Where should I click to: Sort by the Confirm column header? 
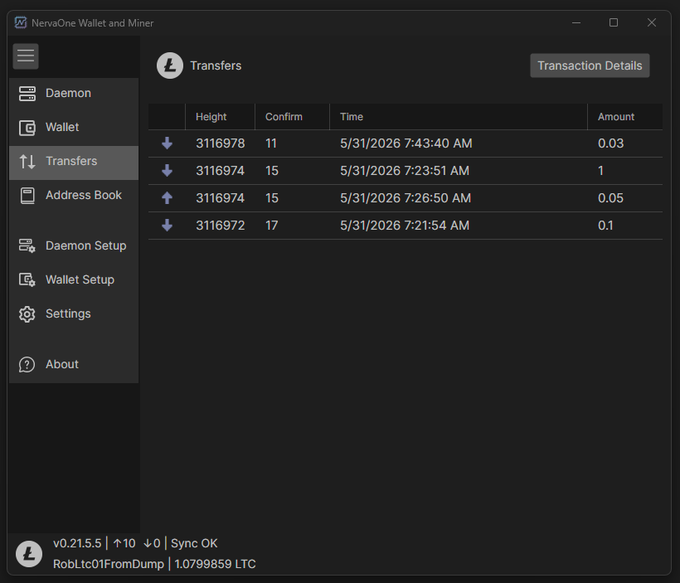point(292,117)
